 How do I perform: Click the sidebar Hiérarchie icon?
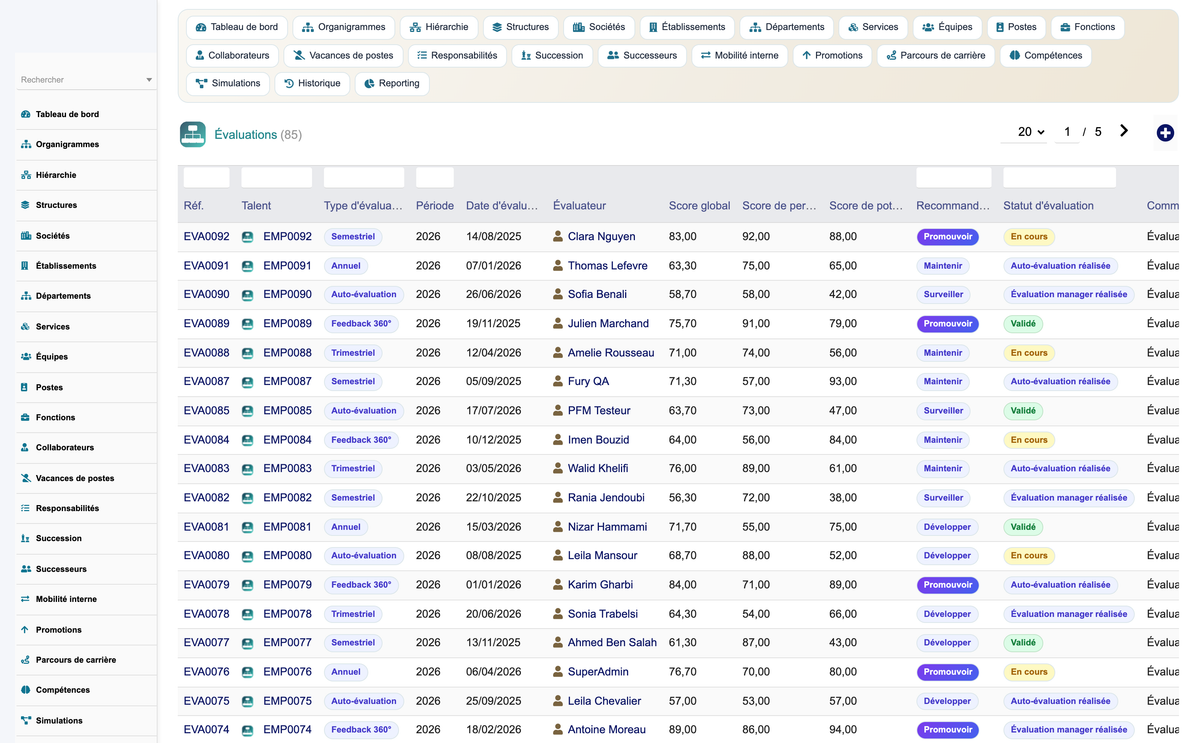point(25,175)
